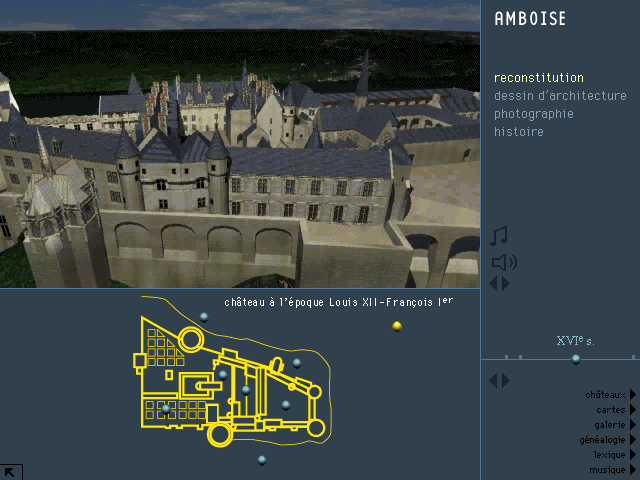The width and height of the screenshot is (640, 480).
Task: Click the back arrow icon in bottom-left corner
Action: point(9,472)
